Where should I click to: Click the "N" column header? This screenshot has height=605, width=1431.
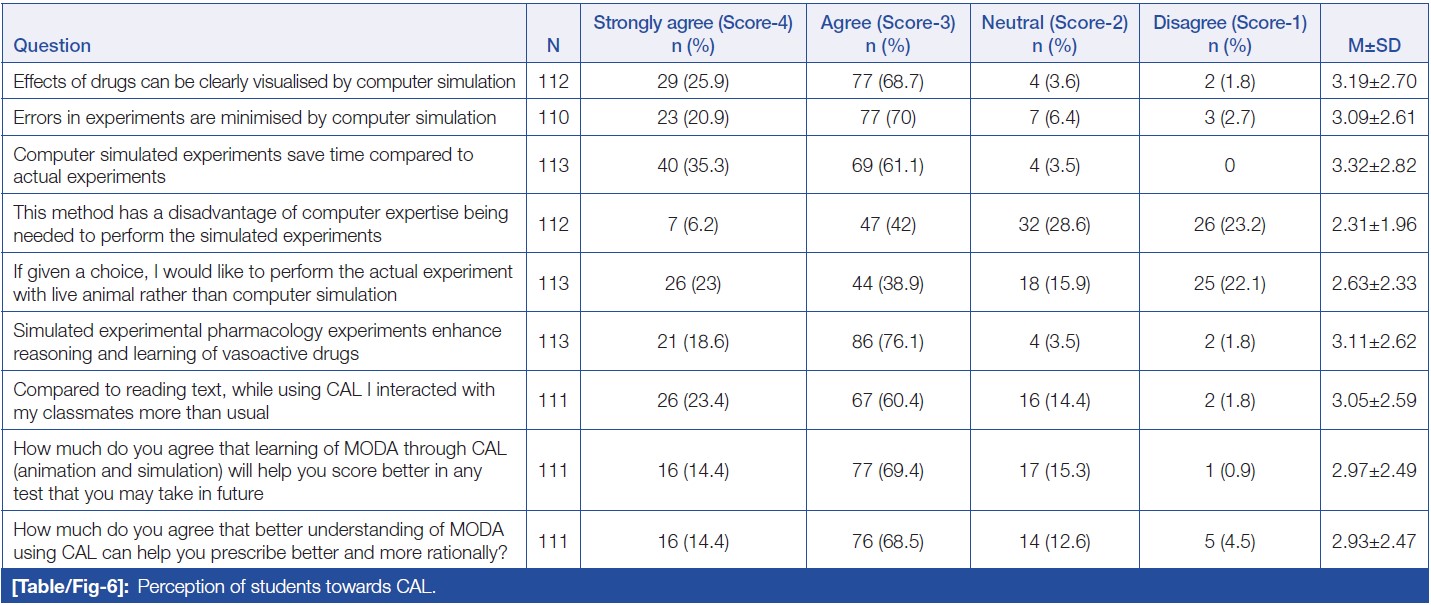(x=553, y=45)
